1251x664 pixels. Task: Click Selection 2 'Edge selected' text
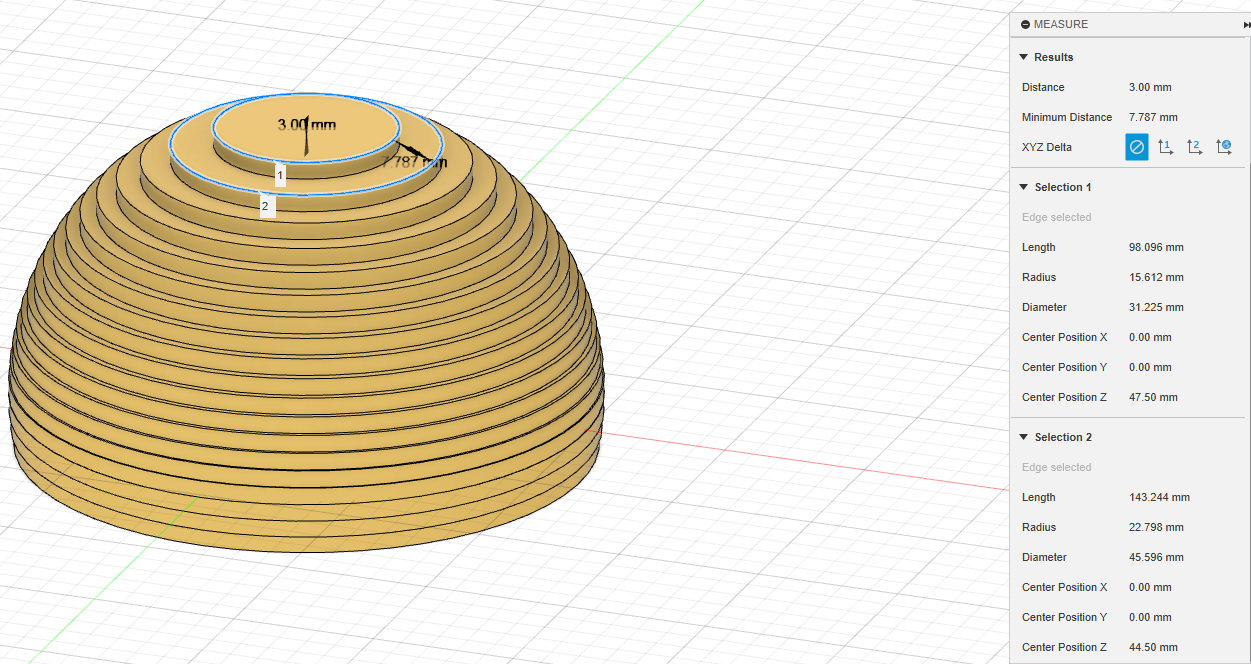click(x=1056, y=467)
